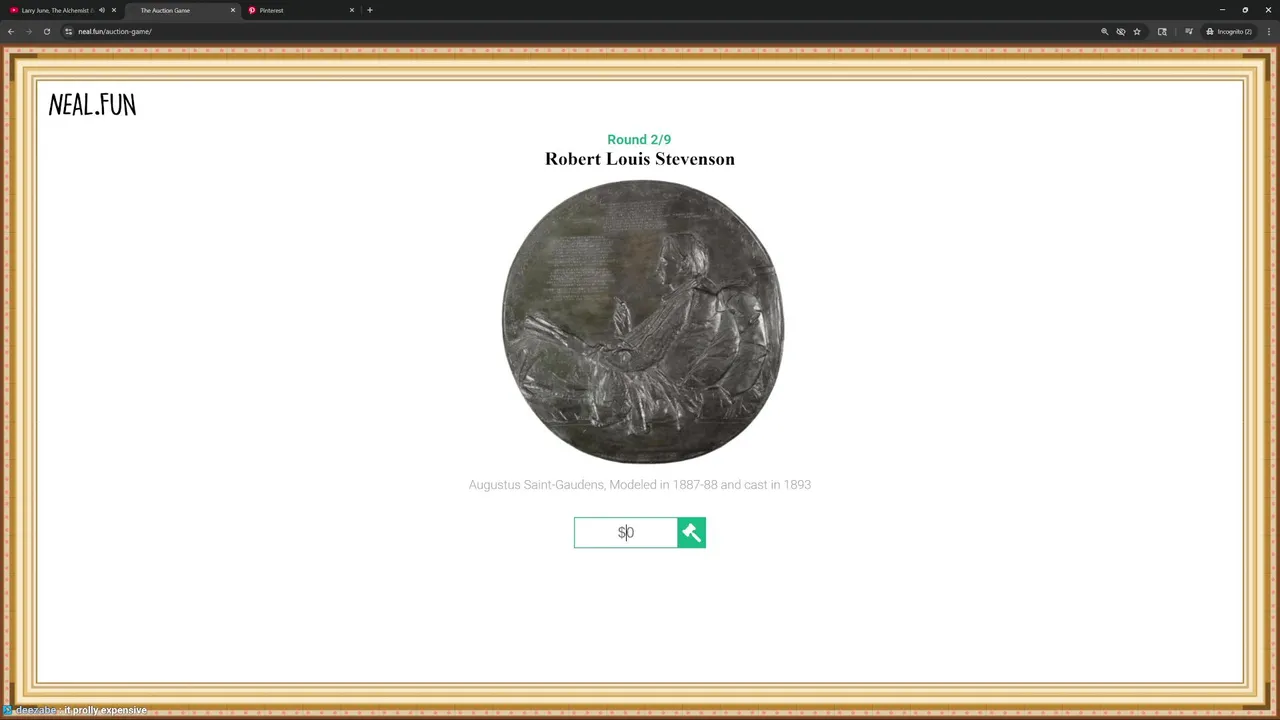View site information icon in address bar

(69, 31)
